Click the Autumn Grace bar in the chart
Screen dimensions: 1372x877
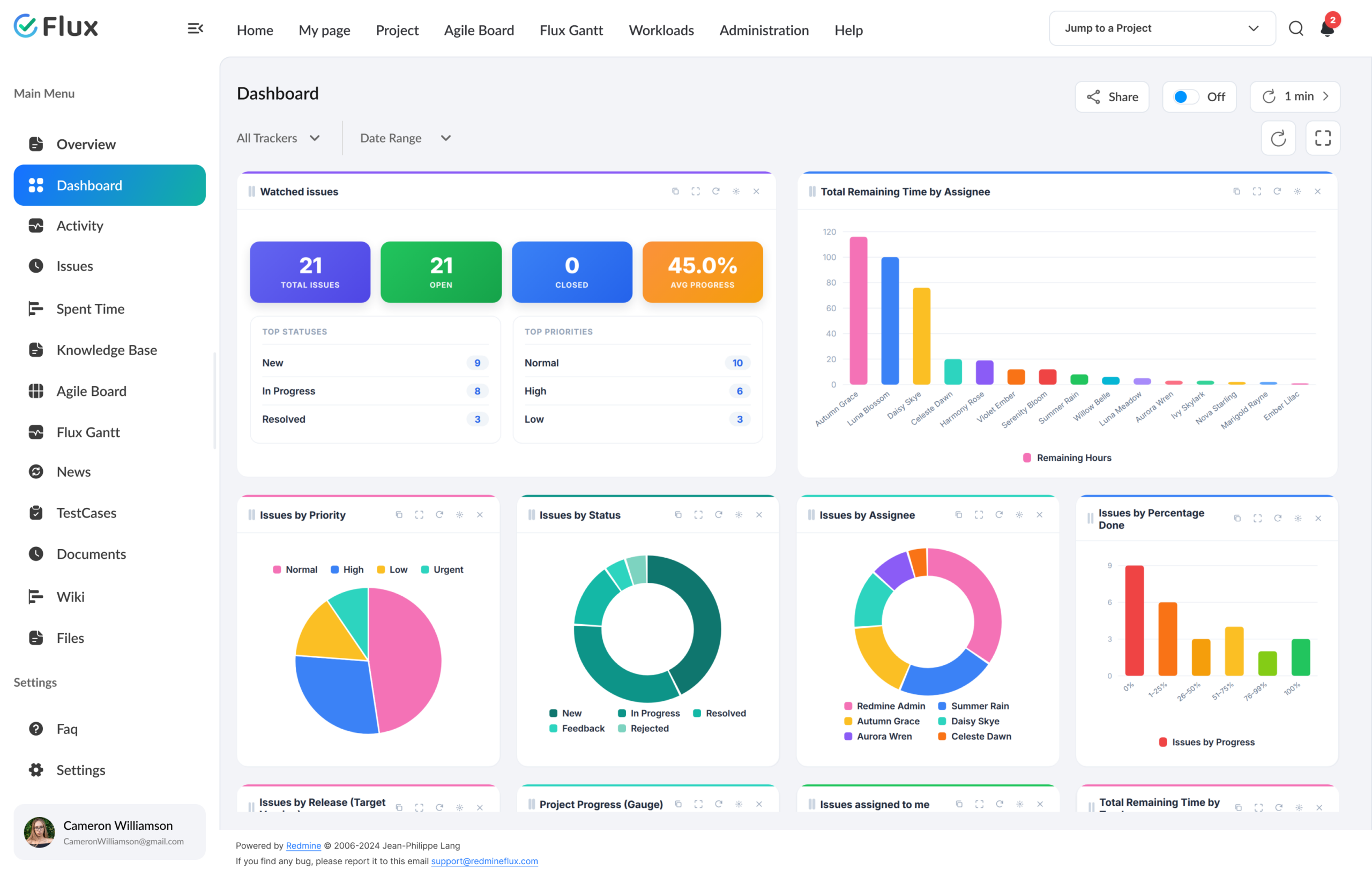click(858, 310)
